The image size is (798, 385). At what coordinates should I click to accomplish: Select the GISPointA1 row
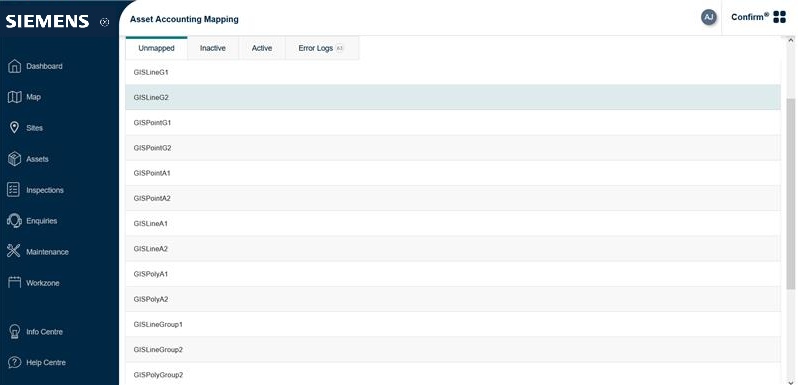click(x=453, y=173)
